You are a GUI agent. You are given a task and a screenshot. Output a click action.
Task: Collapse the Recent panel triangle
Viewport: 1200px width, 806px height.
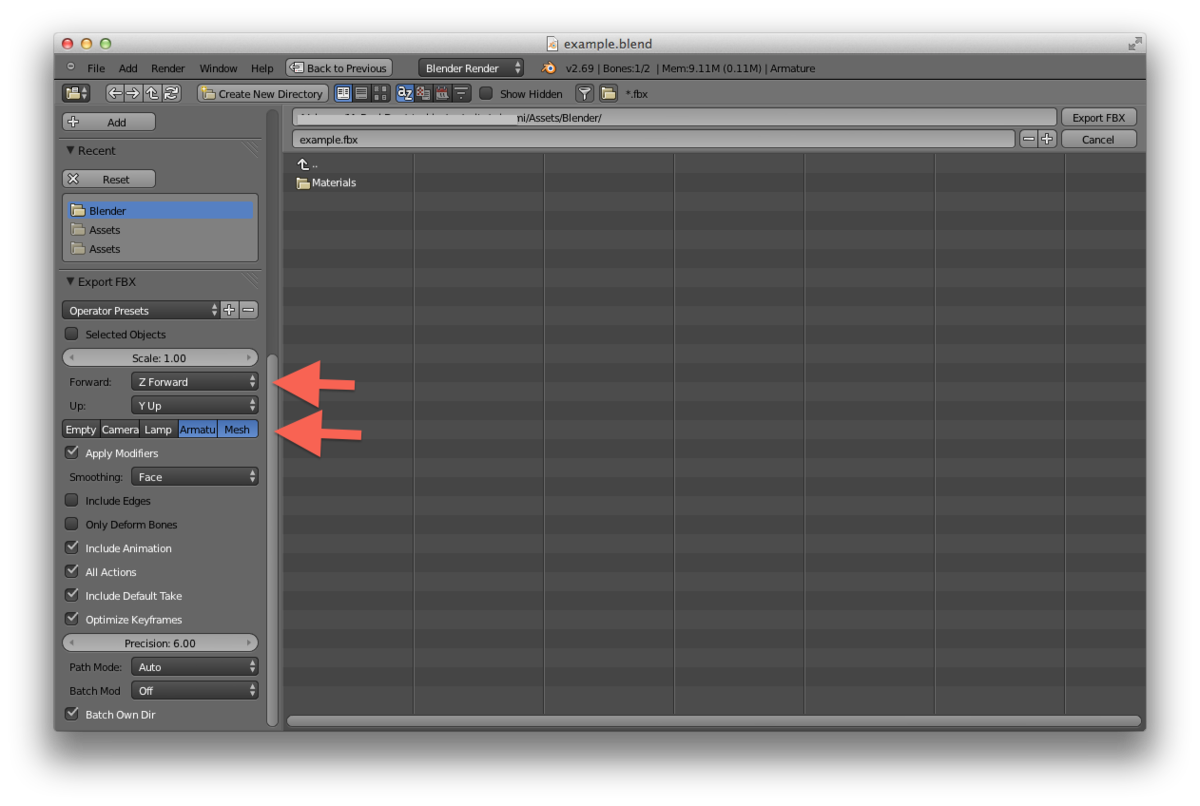tap(70, 150)
